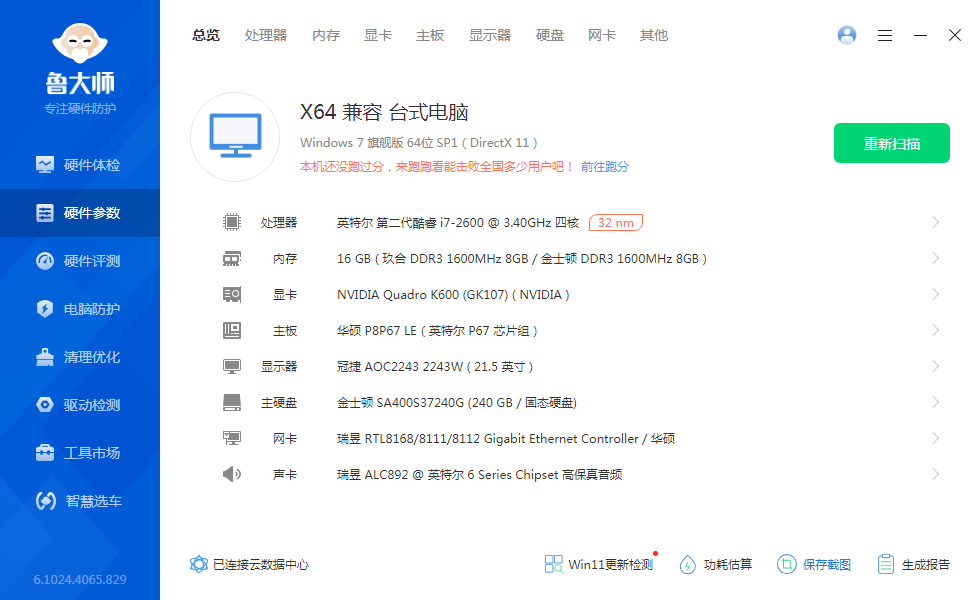The image size is (980, 600).
Task: Click the 处理器 CPU chip icon
Action: [x=232, y=222]
